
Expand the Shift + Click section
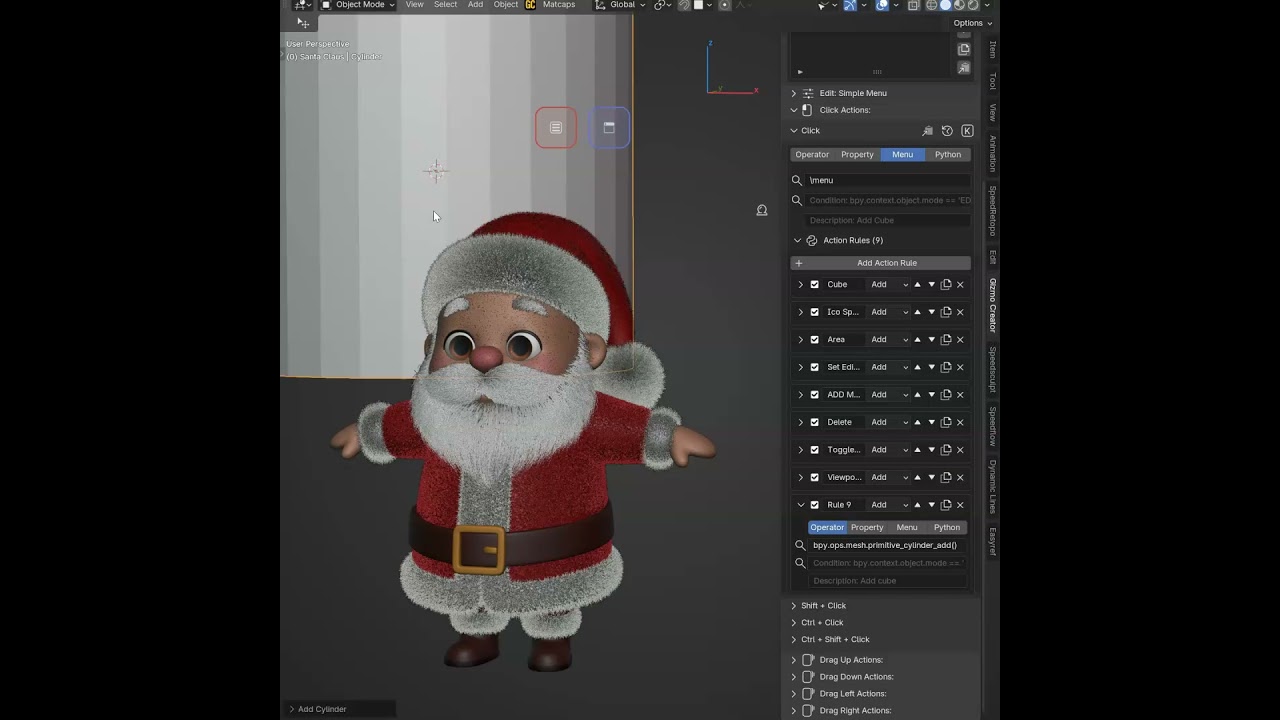pyautogui.click(x=823, y=606)
